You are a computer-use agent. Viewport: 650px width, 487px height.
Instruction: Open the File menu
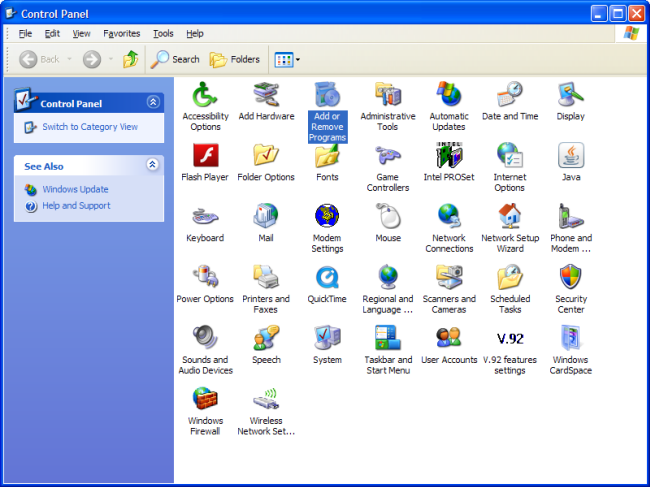click(25, 34)
